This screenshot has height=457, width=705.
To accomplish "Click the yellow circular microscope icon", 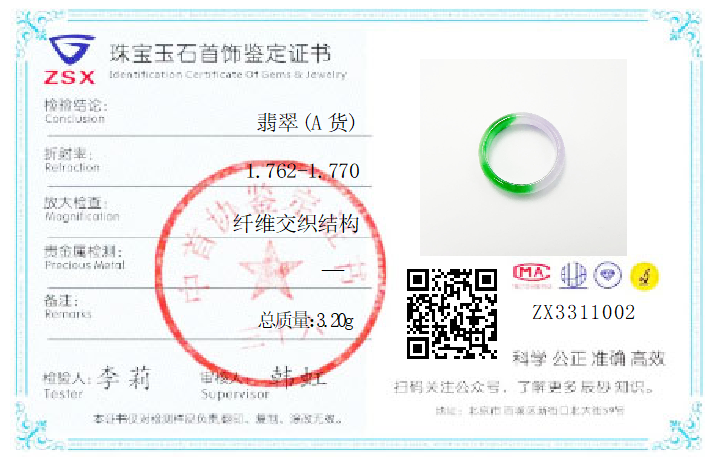I will pyautogui.click(x=644, y=276).
